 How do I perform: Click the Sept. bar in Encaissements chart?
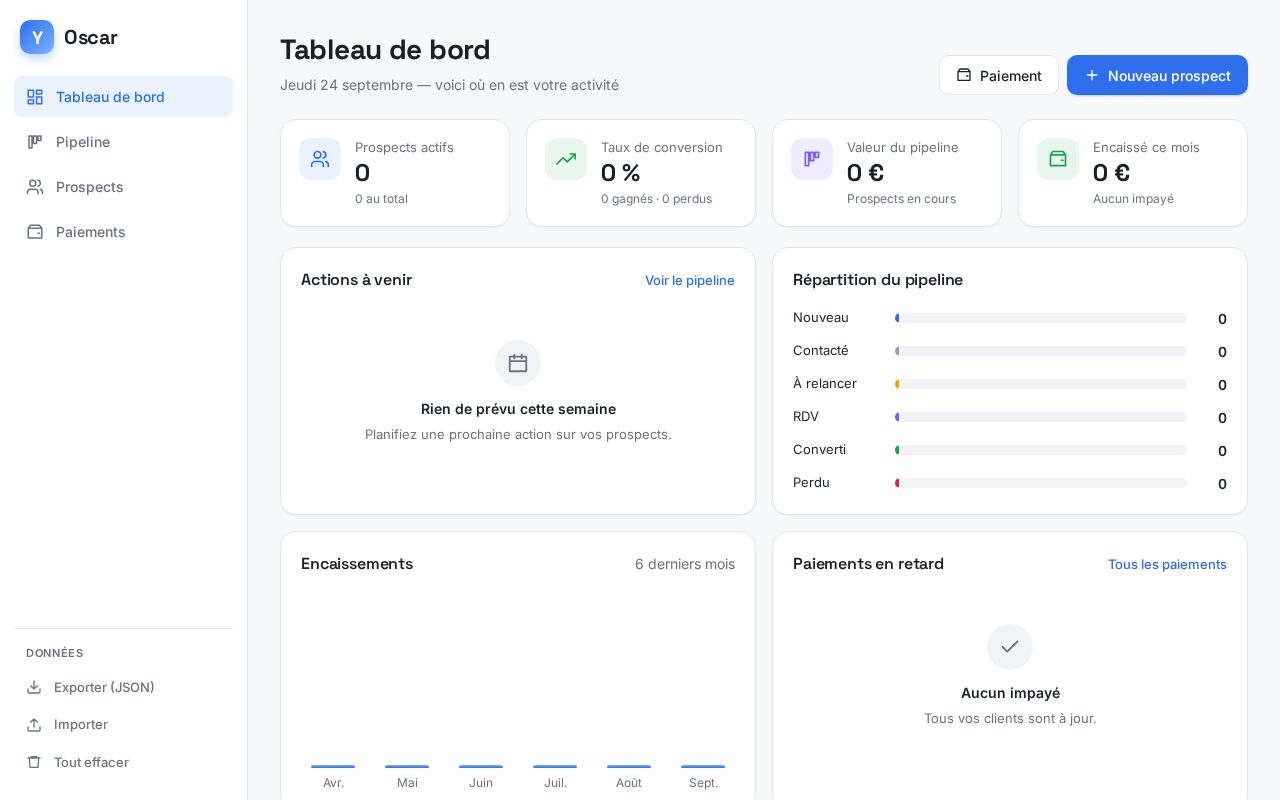click(703, 767)
